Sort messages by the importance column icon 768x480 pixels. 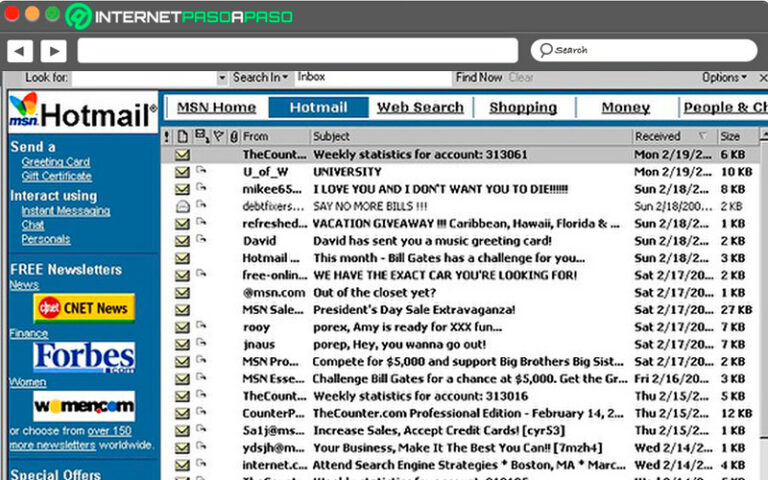tap(167, 136)
